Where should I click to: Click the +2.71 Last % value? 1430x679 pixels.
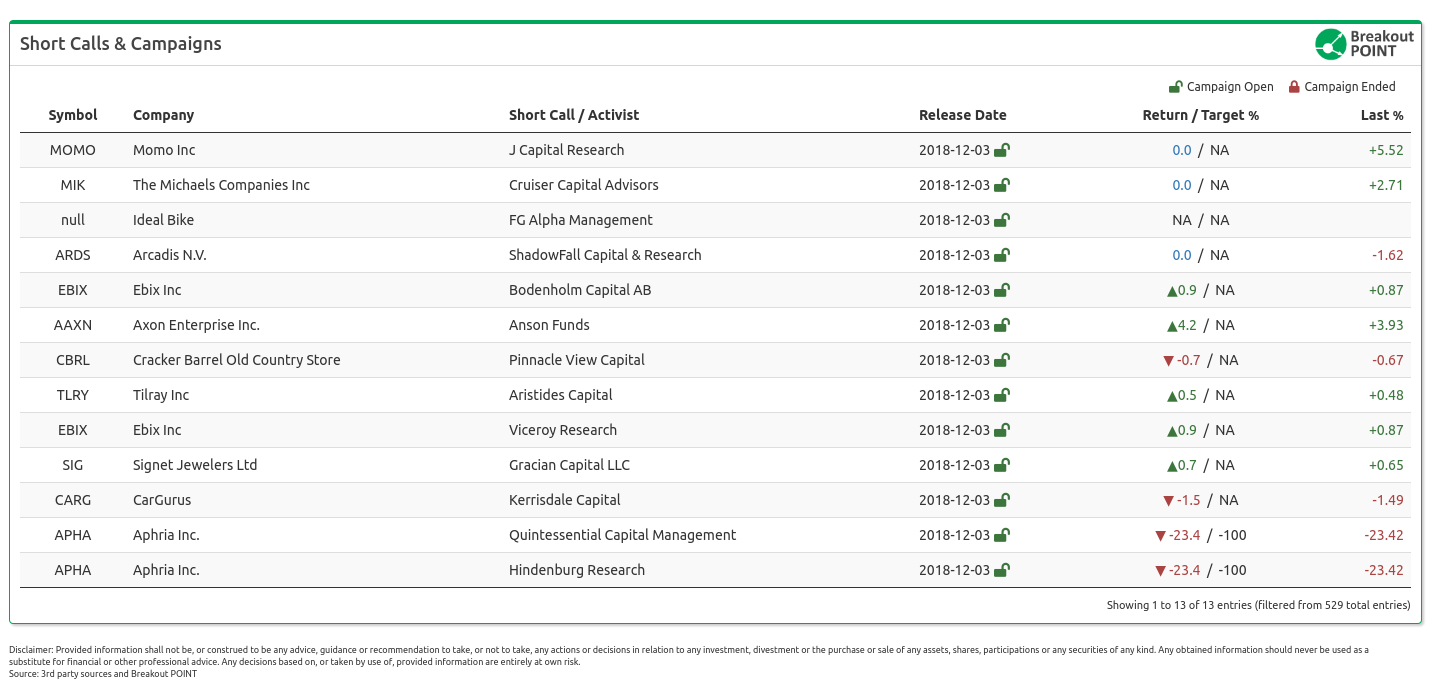1386,185
